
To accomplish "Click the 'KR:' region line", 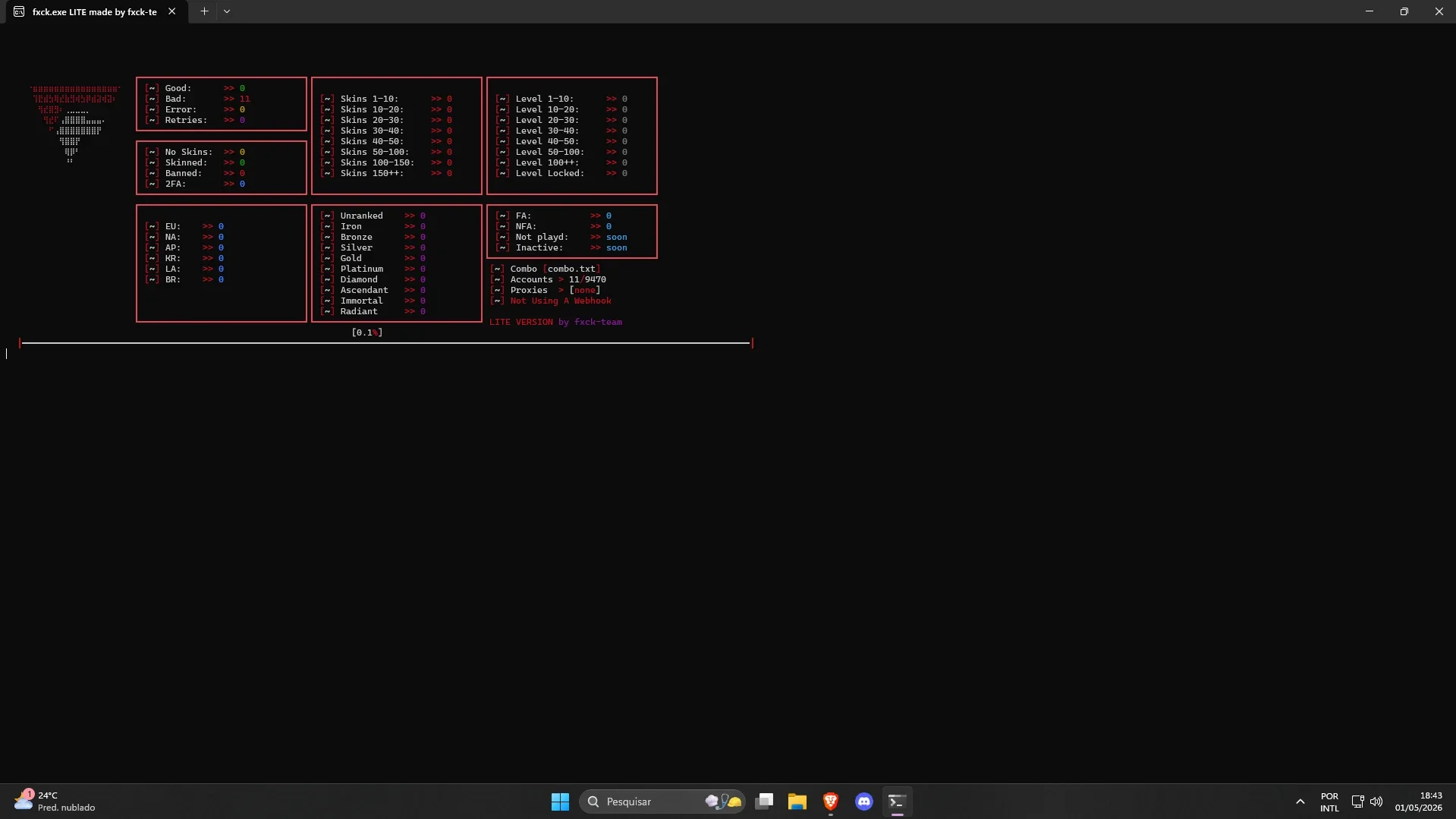I will click(184, 258).
